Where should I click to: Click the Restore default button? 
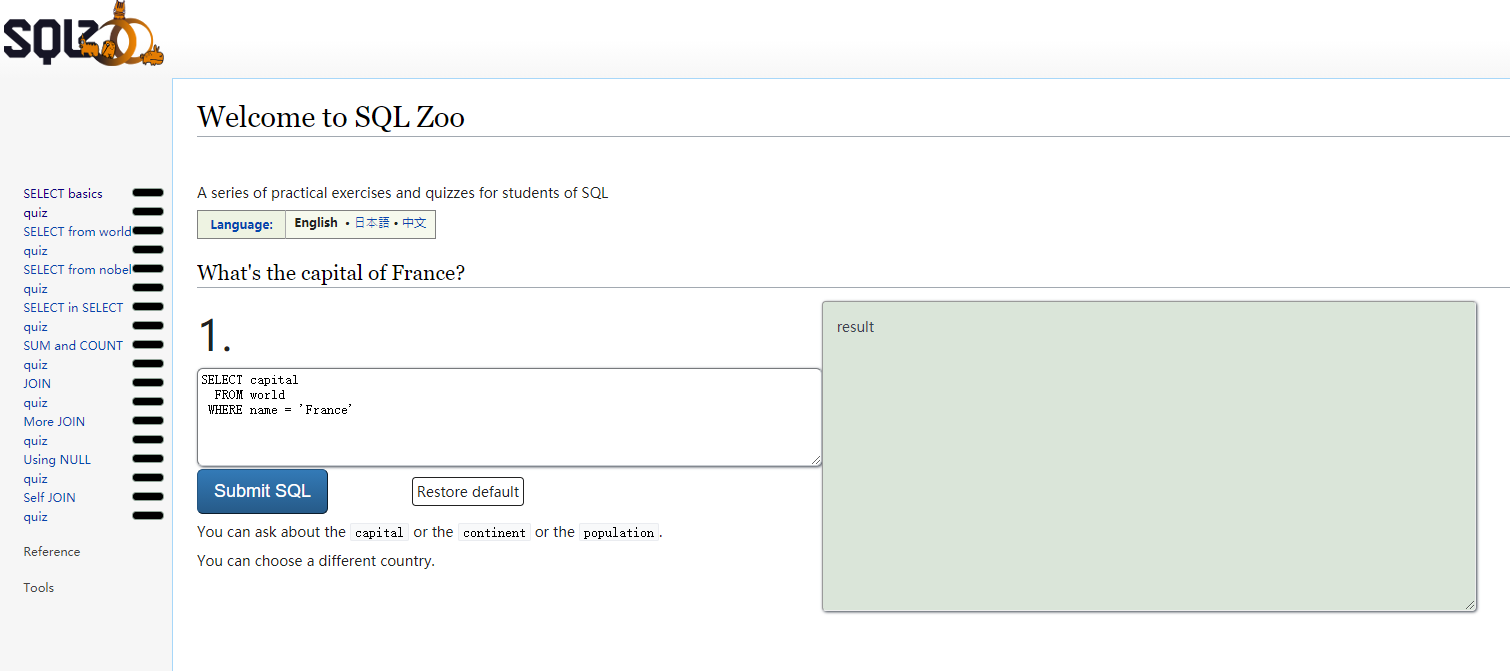(x=467, y=491)
